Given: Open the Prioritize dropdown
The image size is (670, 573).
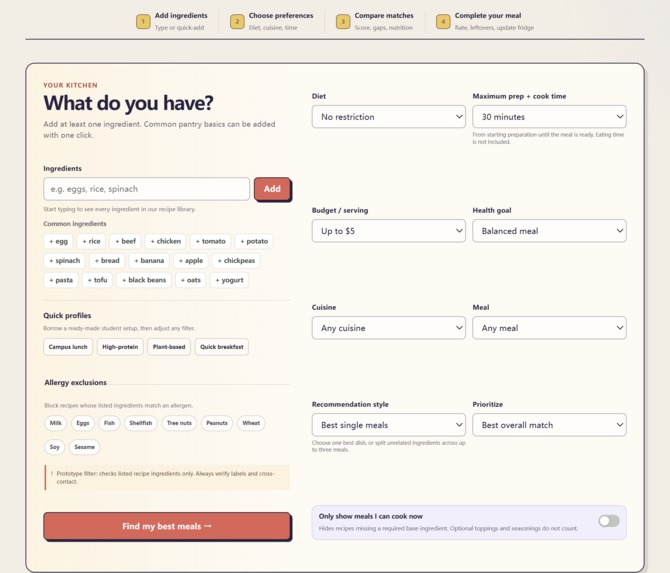Looking at the screenshot, I should [549, 425].
